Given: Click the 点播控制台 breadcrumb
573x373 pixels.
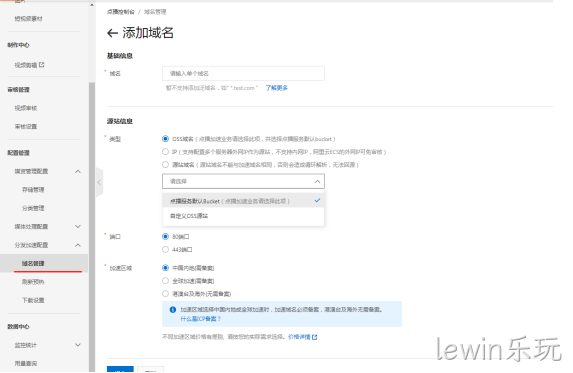Looking at the screenshot, I should pos(121,12).
